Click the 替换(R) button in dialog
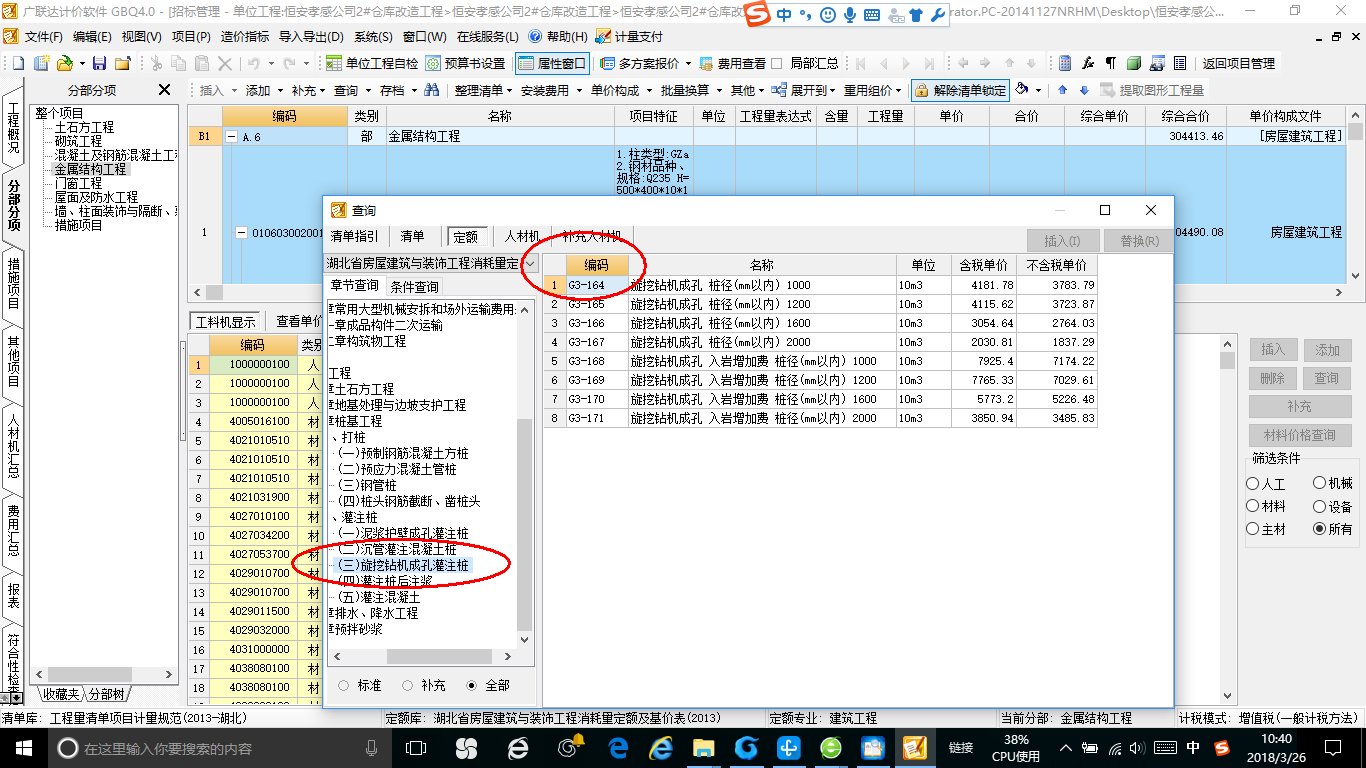 pos(1139,241)
